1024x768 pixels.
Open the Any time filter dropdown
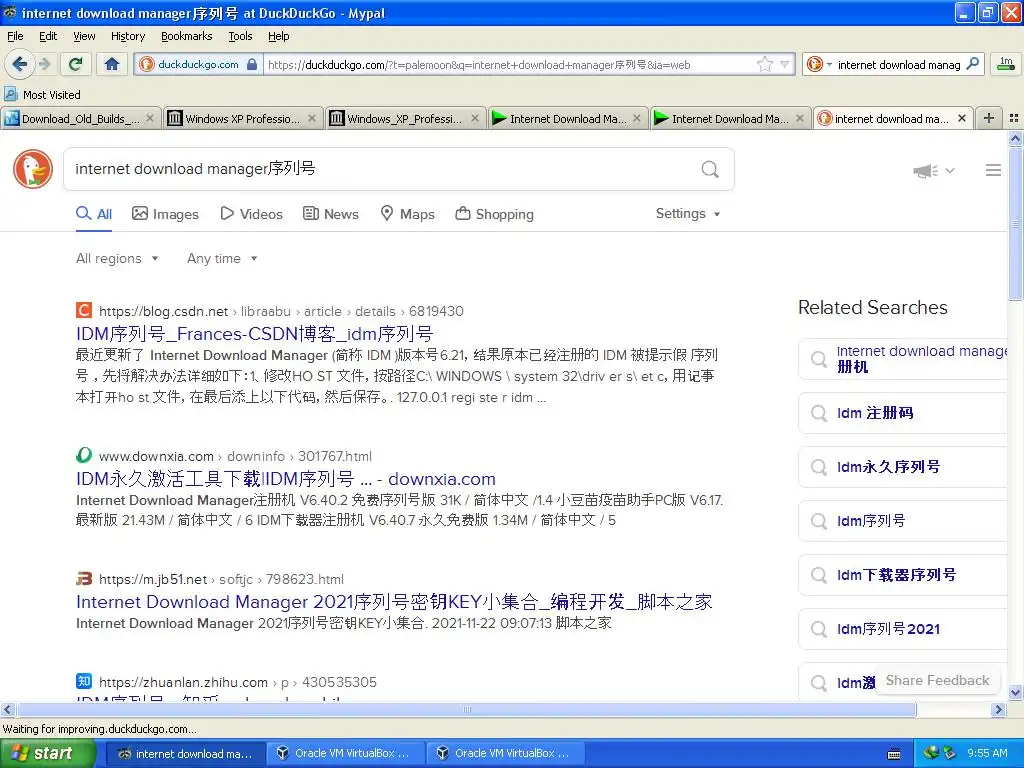222,259
